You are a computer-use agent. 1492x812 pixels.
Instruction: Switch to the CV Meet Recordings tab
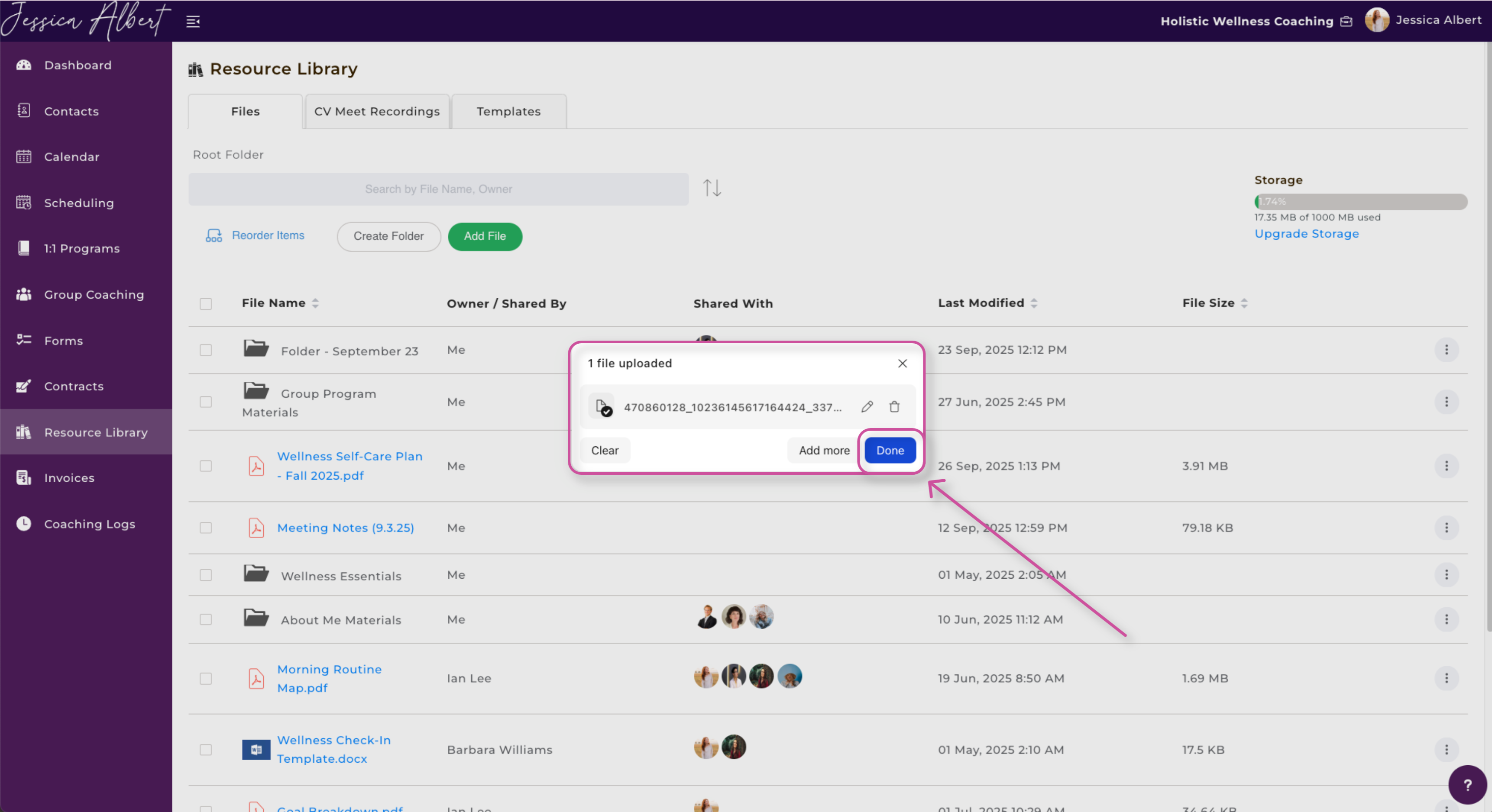tap(377, 111)
